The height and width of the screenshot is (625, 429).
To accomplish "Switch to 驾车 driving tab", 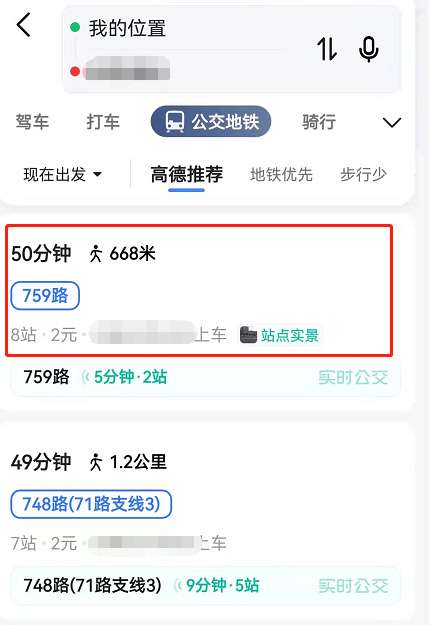I will (32, 122).
